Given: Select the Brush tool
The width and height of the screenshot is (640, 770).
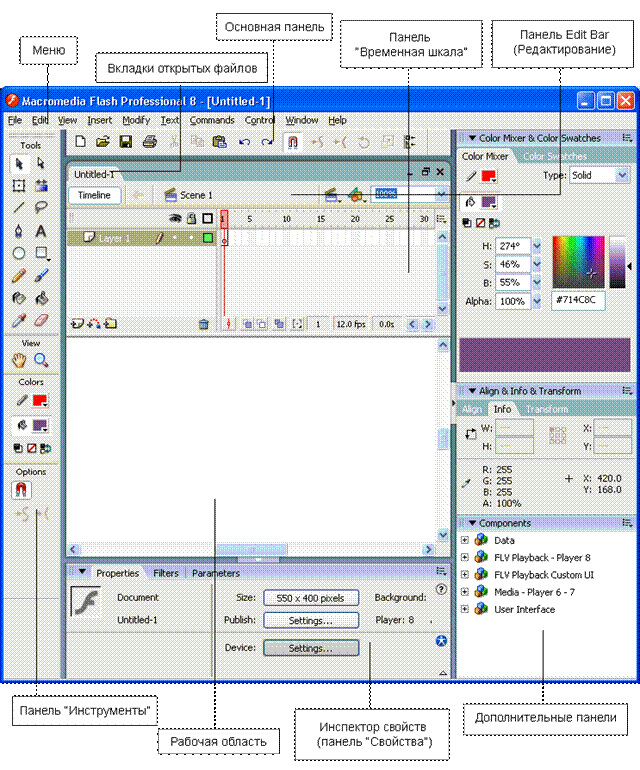Looking at the screenshot, I should [41, 275].
